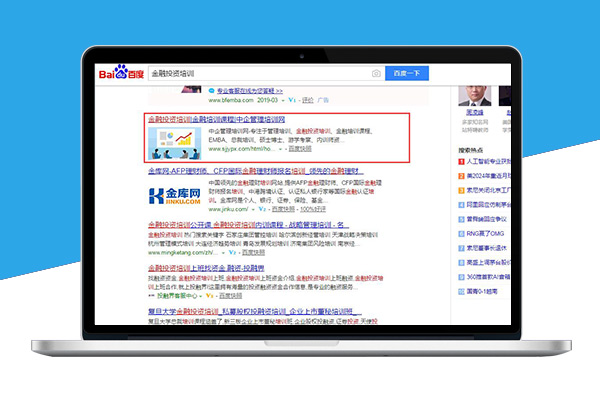Click the Baidu logo
600x412 pixels.
pyautogui.click(x=121, y=73)
